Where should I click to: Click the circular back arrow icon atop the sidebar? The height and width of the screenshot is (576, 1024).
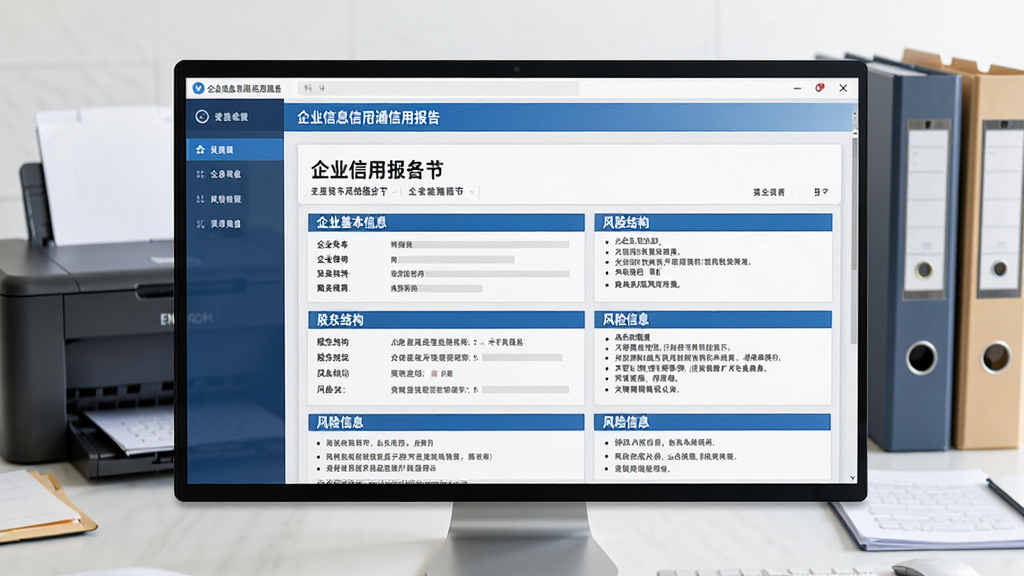(x=202, y=116)
